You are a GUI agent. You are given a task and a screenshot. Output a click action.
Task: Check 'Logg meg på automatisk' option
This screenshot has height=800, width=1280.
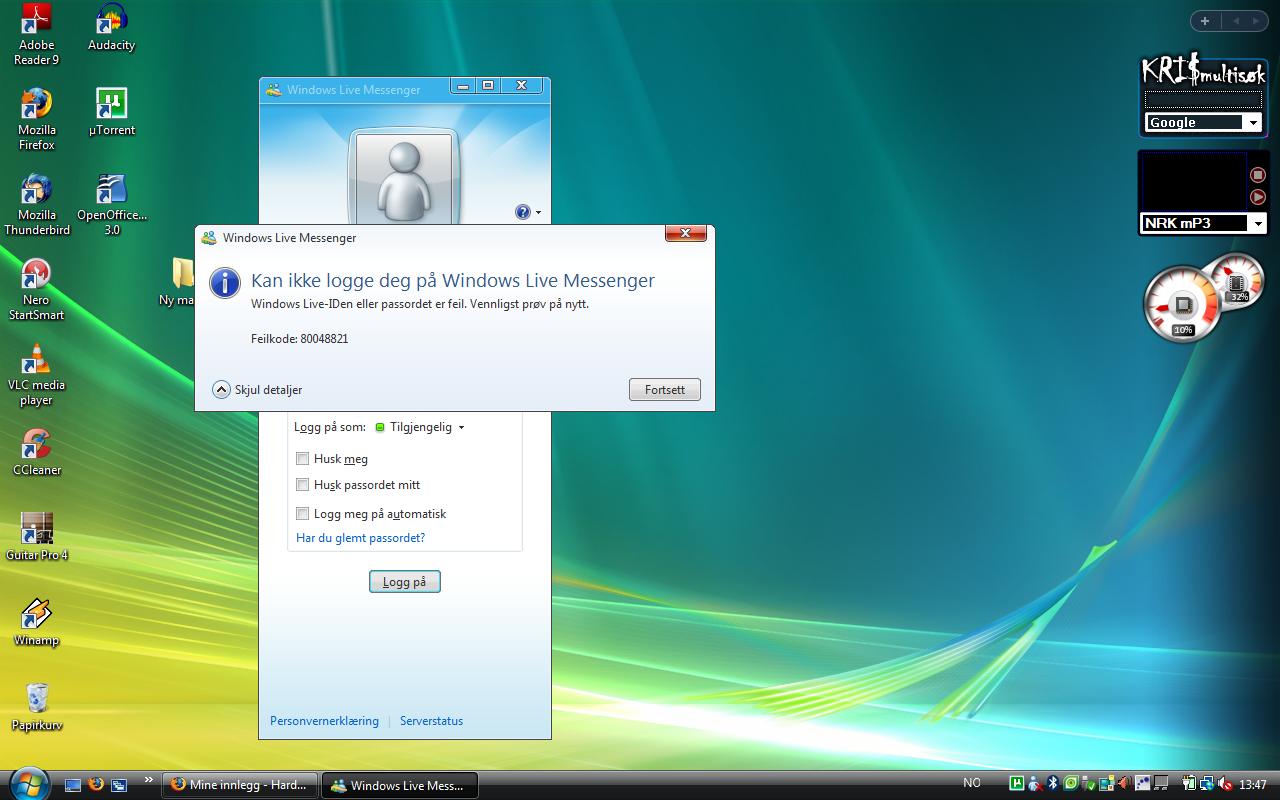[302, 514]
